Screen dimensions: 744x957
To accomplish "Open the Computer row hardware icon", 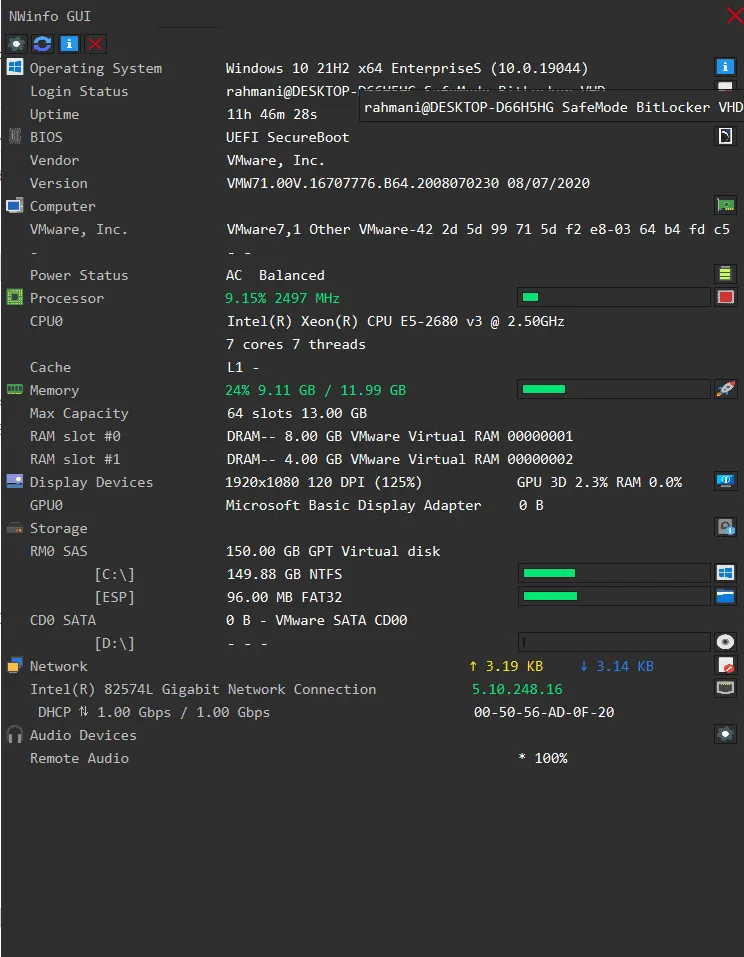I will pyautogui.click(x=725, y=205).
